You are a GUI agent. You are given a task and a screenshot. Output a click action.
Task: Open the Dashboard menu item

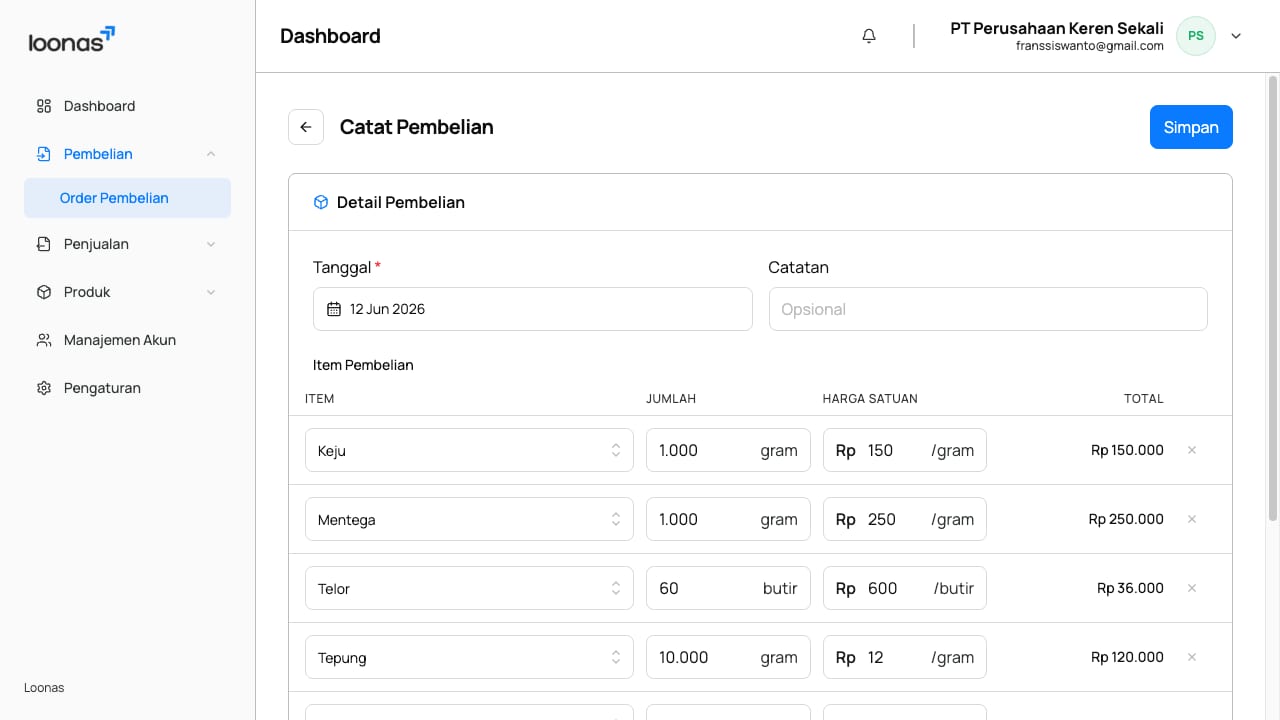click(127, 106)
